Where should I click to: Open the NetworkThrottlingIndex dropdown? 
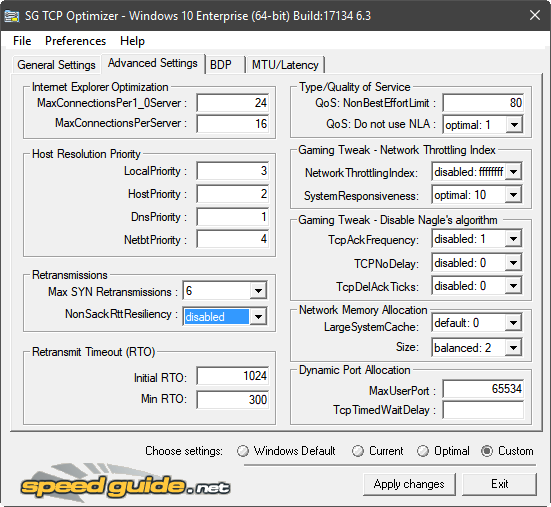[x=513, y=172]
